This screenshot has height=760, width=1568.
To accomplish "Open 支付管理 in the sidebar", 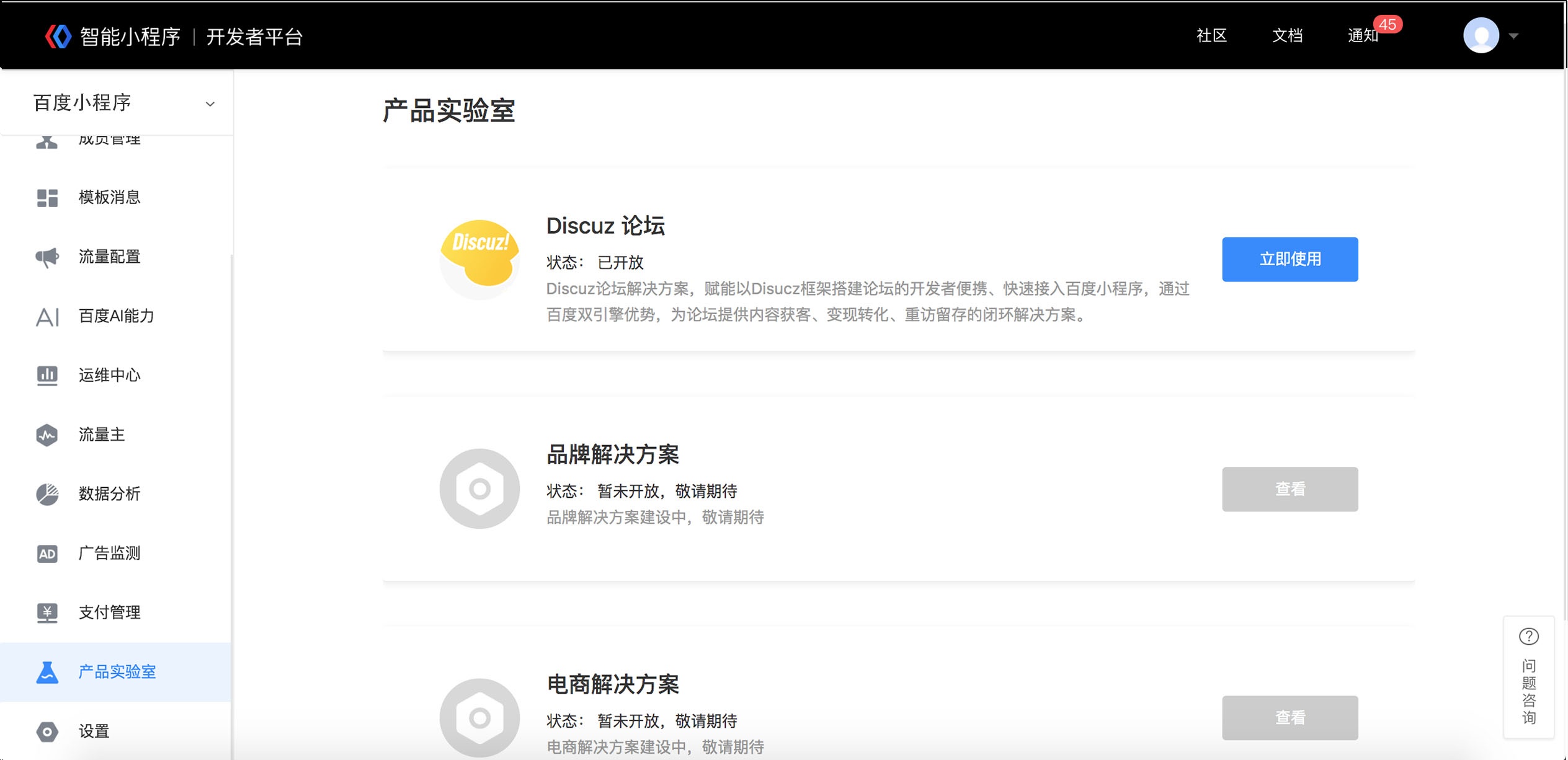I will pos(117,612).
